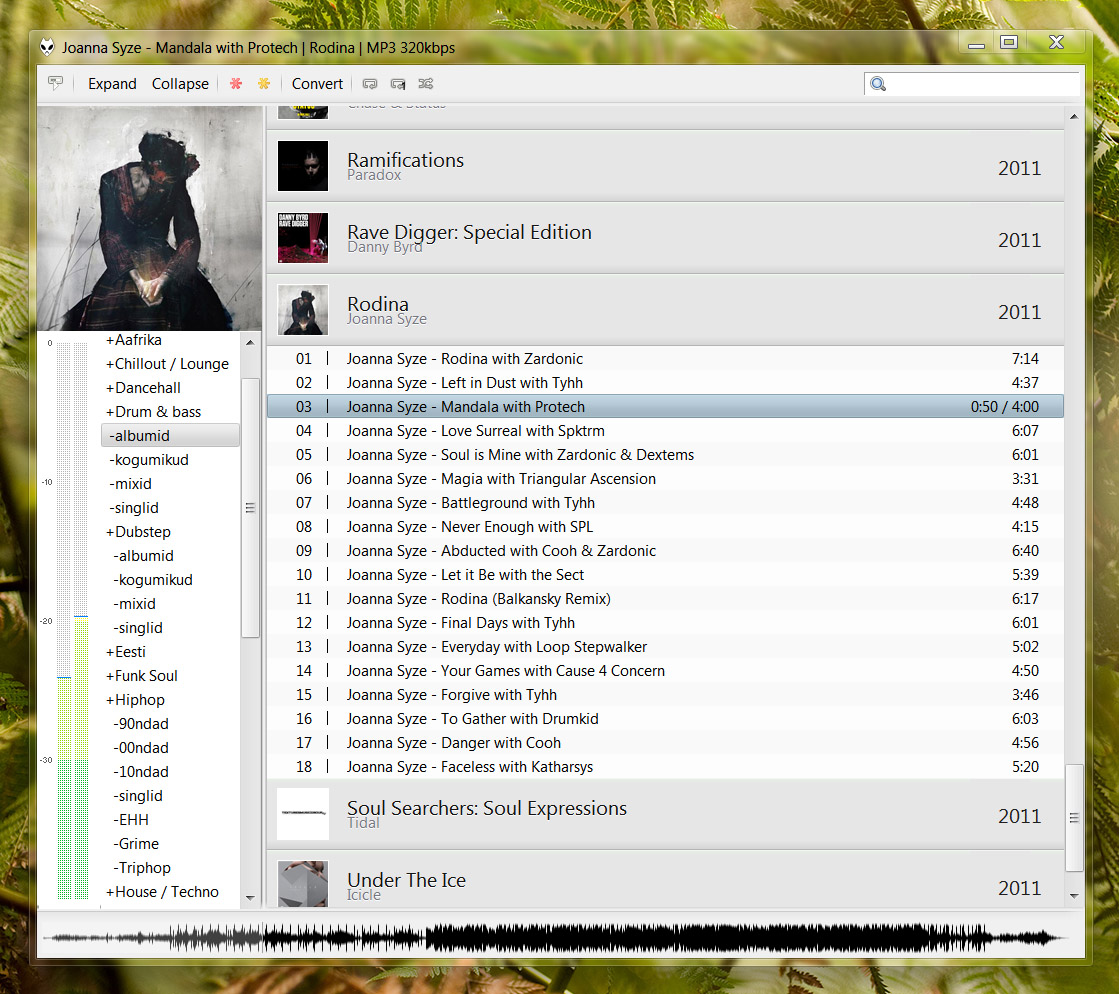
Task: Click the Under The Ice album art
Action: tap(302, 884)
